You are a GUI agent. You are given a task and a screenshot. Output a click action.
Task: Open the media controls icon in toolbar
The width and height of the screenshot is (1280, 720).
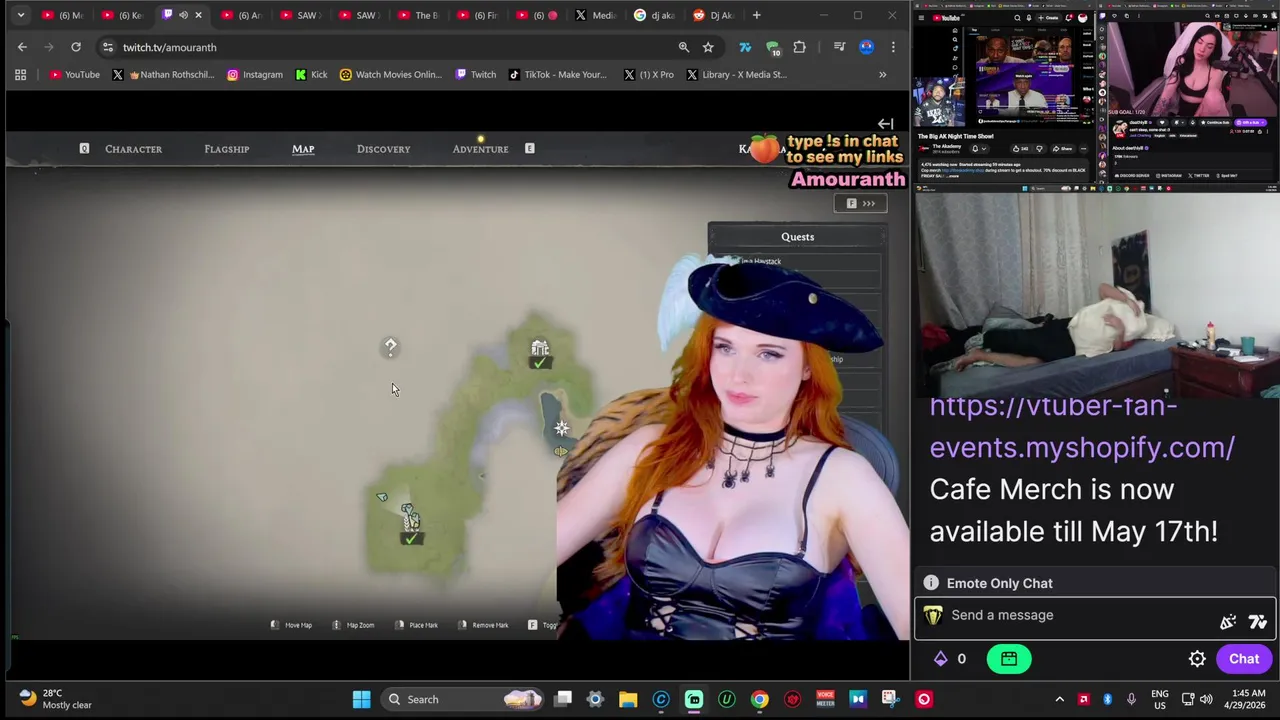[839, 47]
